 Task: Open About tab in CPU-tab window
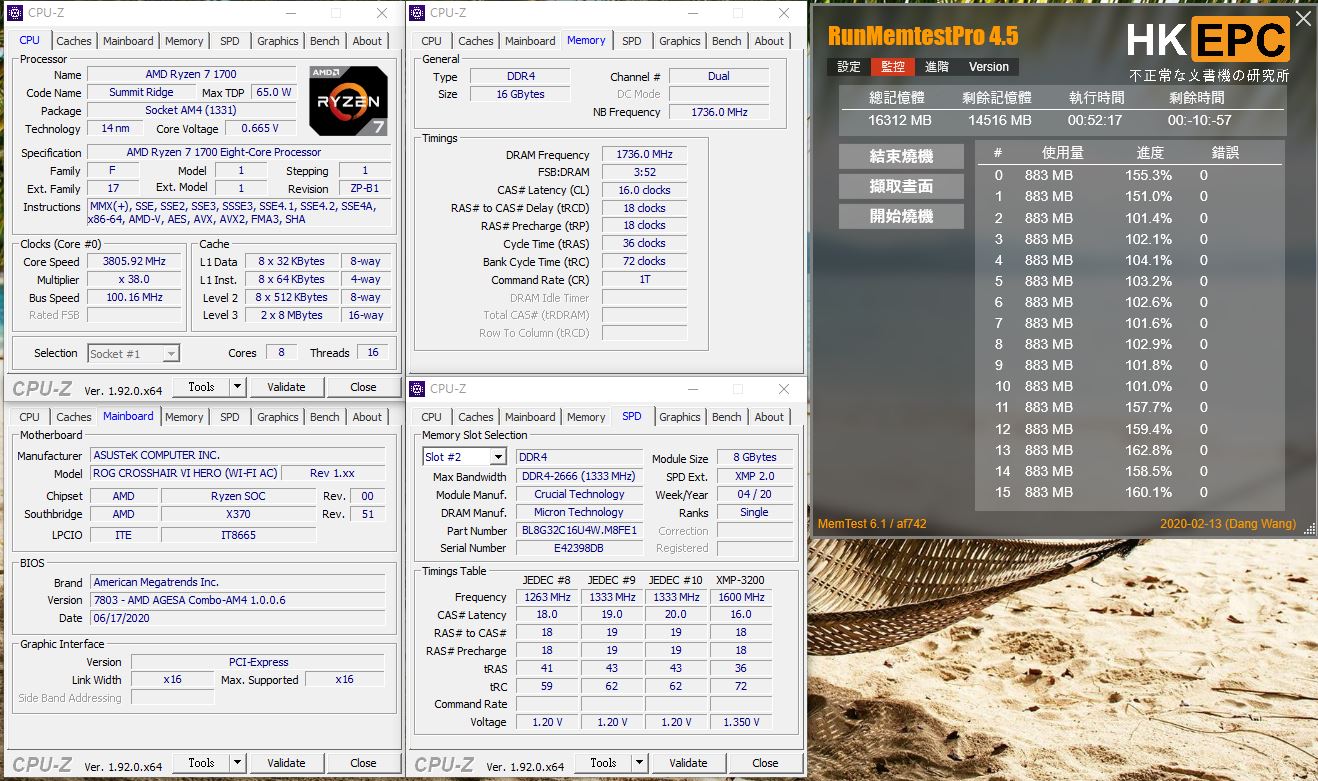click(x=367, y=41)
